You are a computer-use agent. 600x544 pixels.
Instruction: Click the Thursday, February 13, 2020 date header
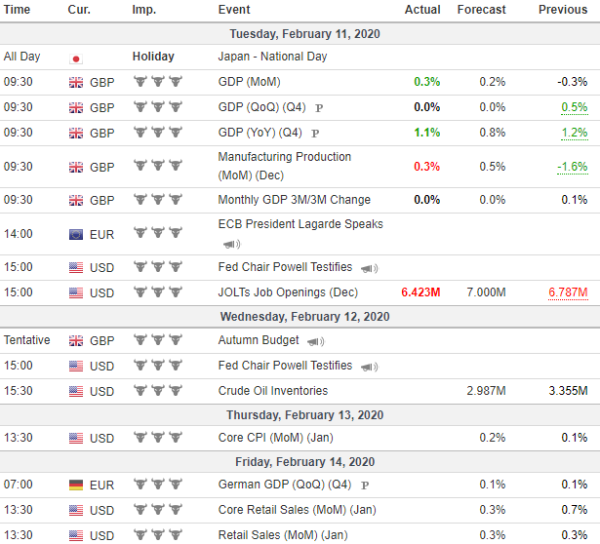pos(305,415)
